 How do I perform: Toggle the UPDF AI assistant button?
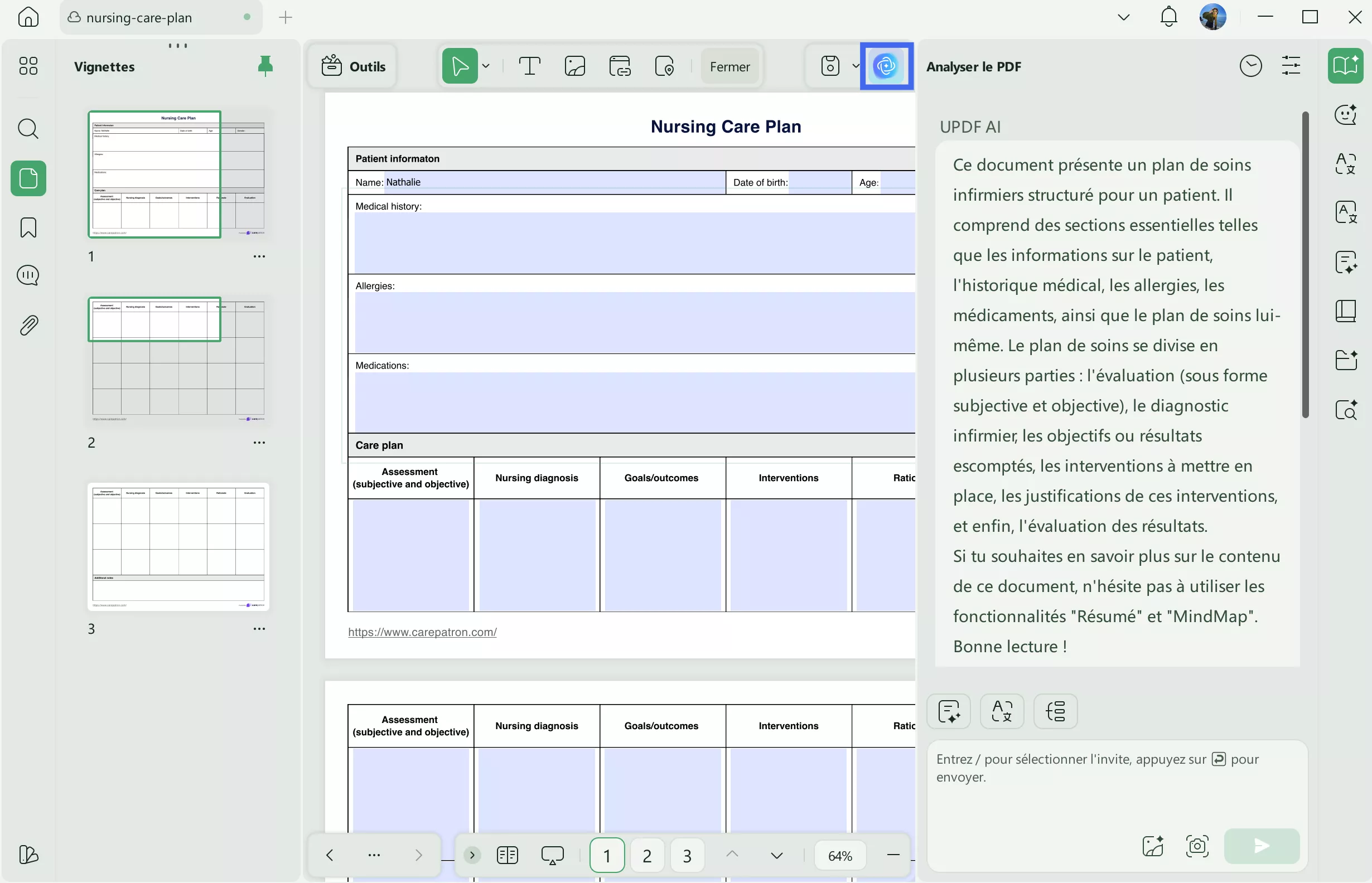pos(886,66)
